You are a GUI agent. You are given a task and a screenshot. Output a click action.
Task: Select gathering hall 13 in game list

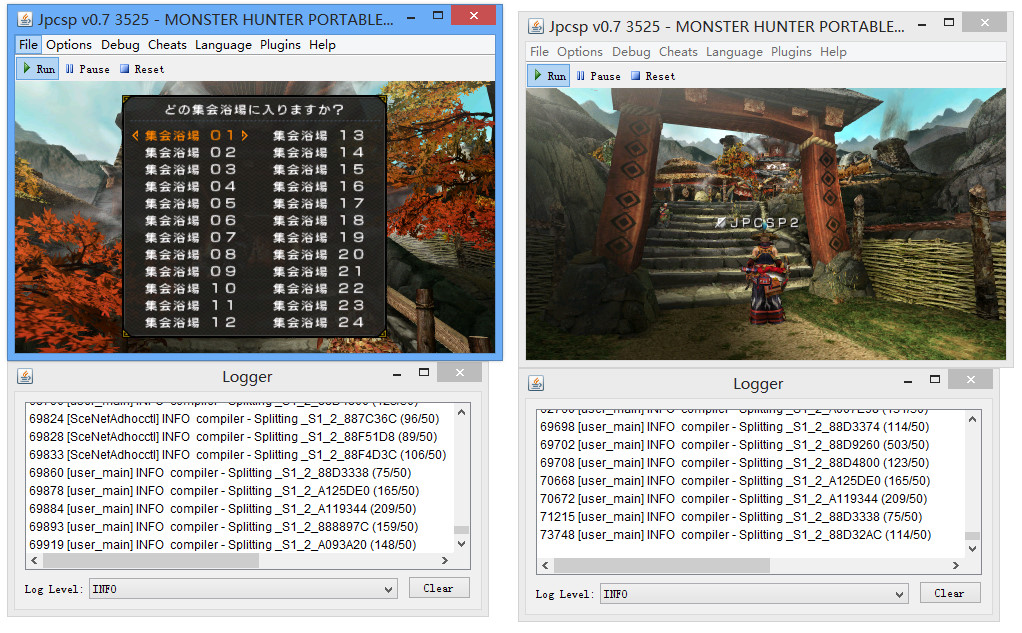coord(318,135)
